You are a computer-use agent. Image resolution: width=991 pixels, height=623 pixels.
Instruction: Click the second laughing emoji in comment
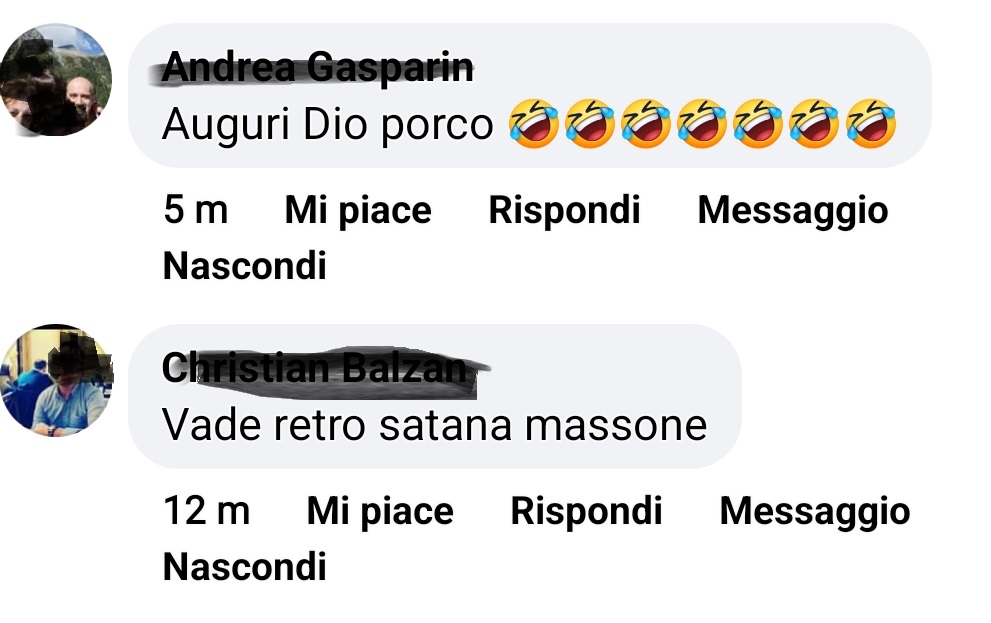tap(590, 124)
